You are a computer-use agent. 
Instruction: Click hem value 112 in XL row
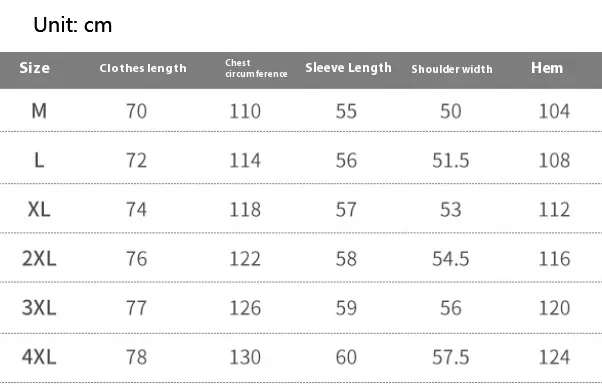(x=554, y=210)
